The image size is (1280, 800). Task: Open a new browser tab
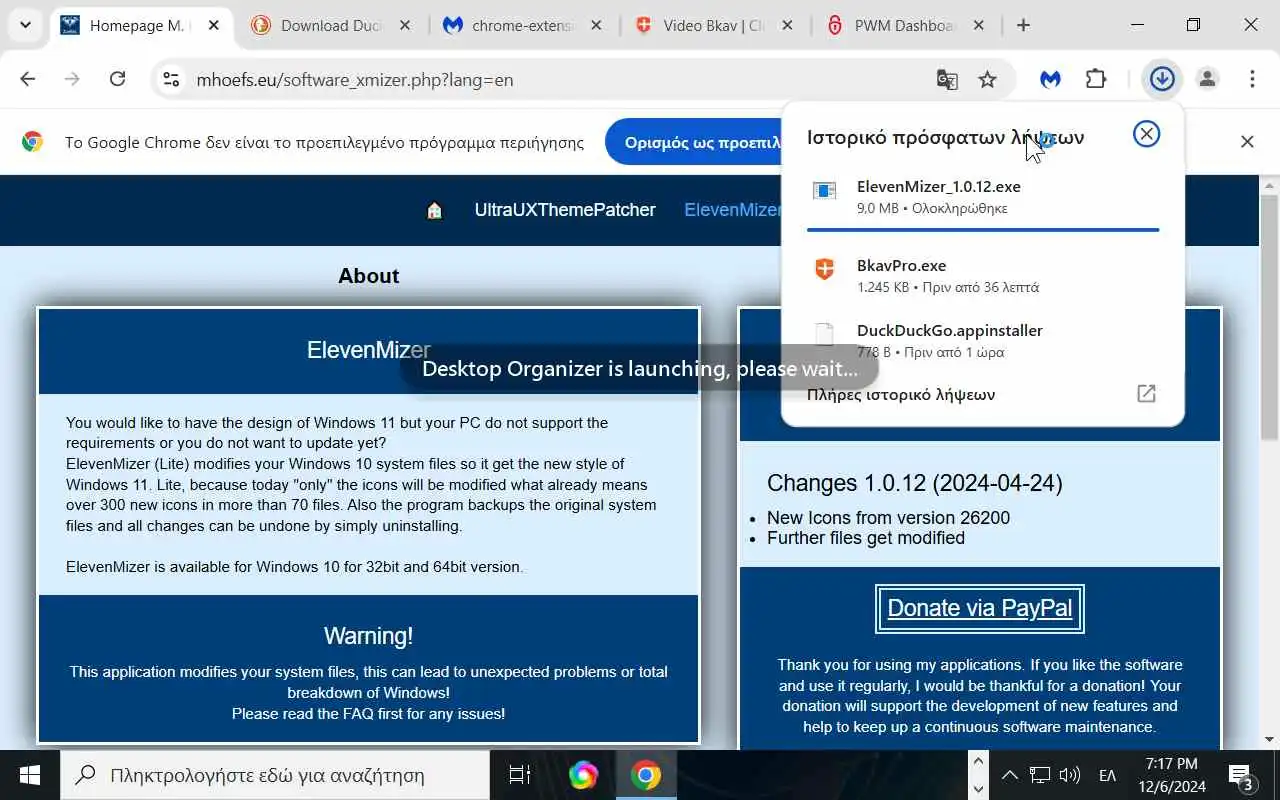(x=1023, y=26)
